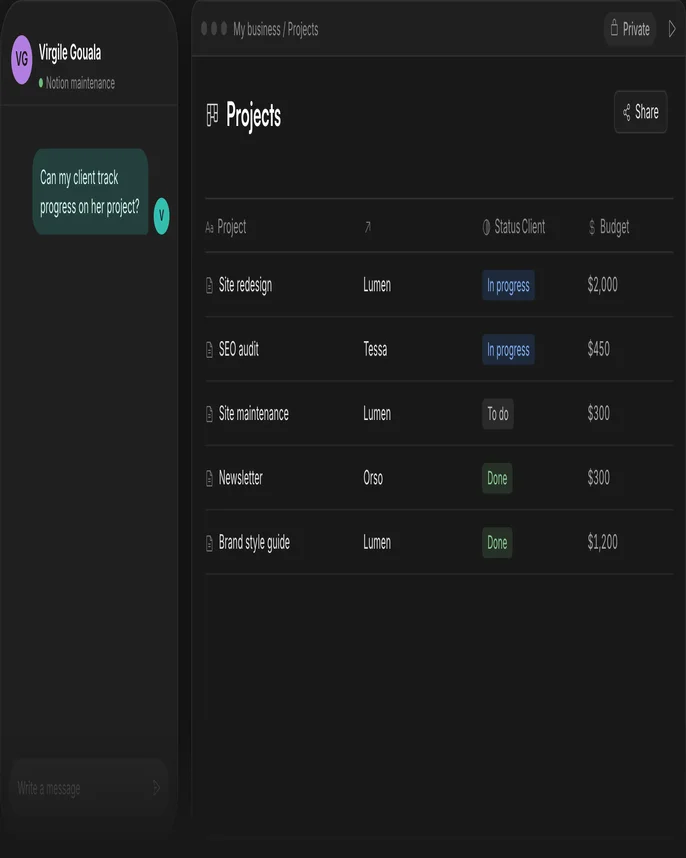Open the SEO audit page icon

209,350
